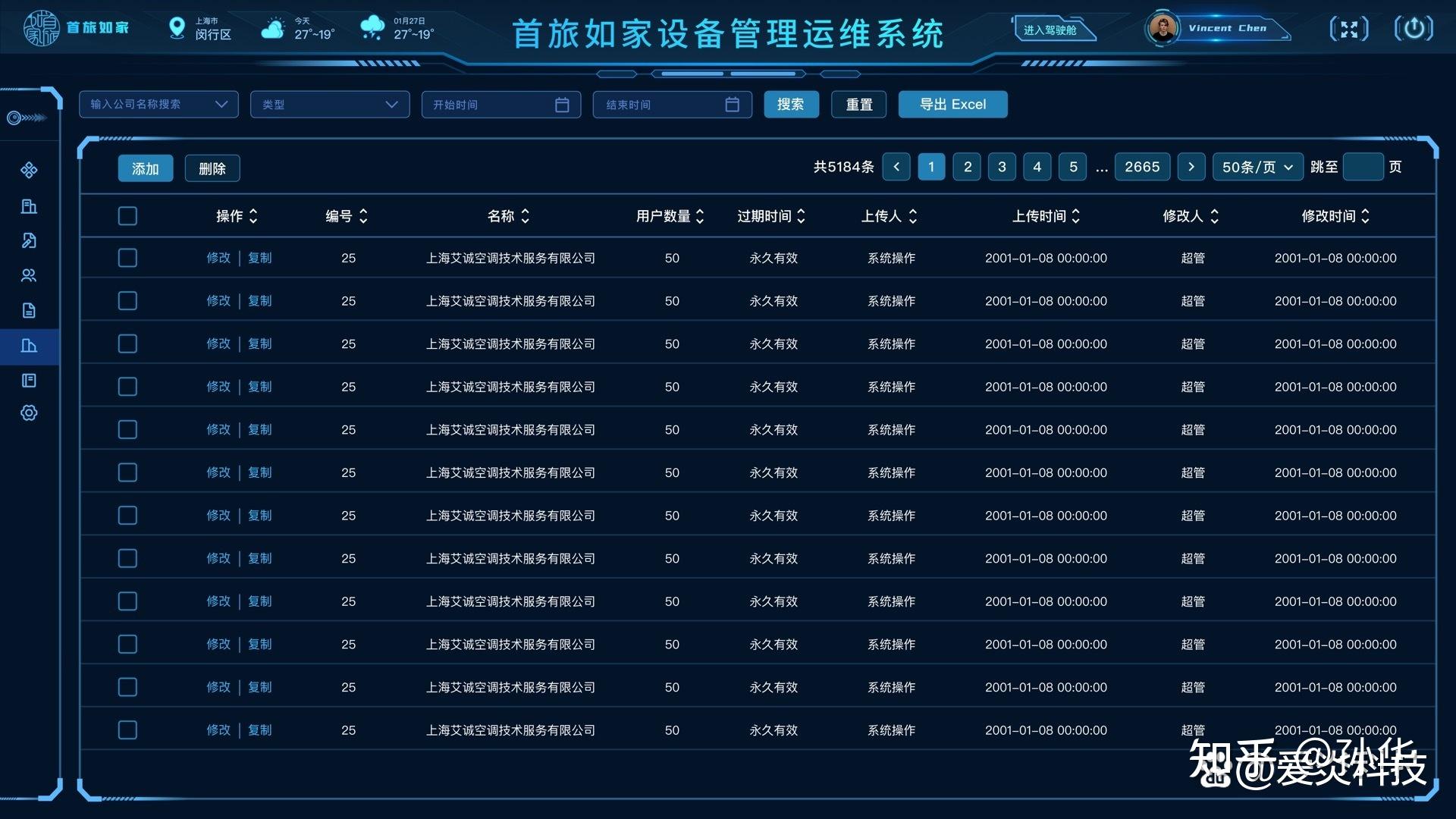Open the users icon in the sidebar
The height and width of the screenshot is (819, 1456).
tap(29, 275)
